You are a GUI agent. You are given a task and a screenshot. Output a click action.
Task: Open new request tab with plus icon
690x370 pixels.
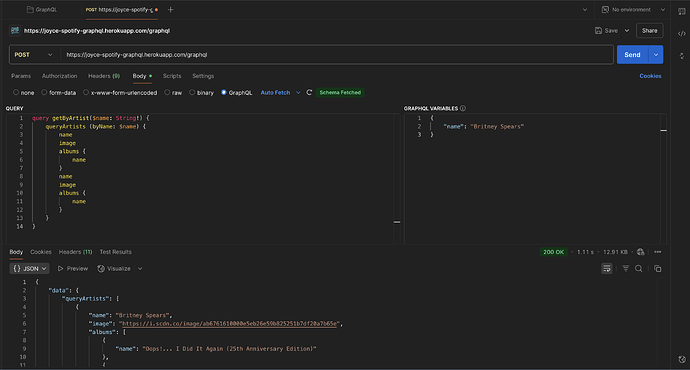170,10
